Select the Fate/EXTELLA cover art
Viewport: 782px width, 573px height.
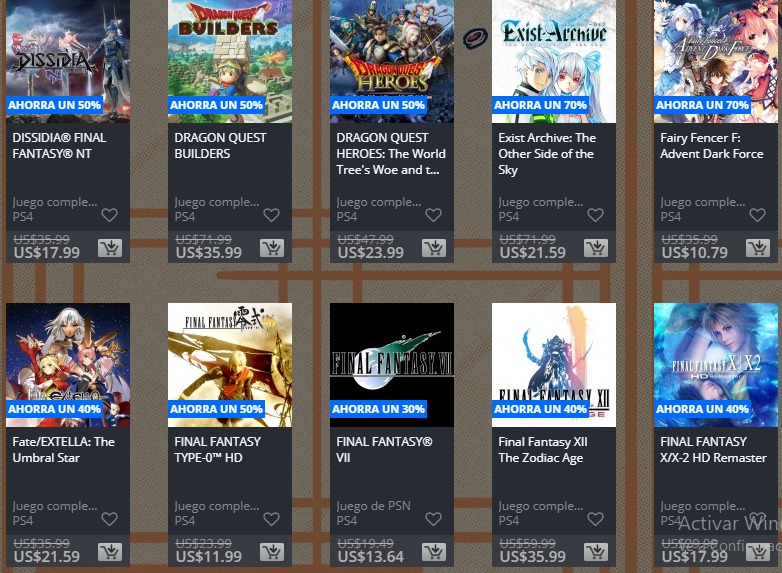point(68,365)
